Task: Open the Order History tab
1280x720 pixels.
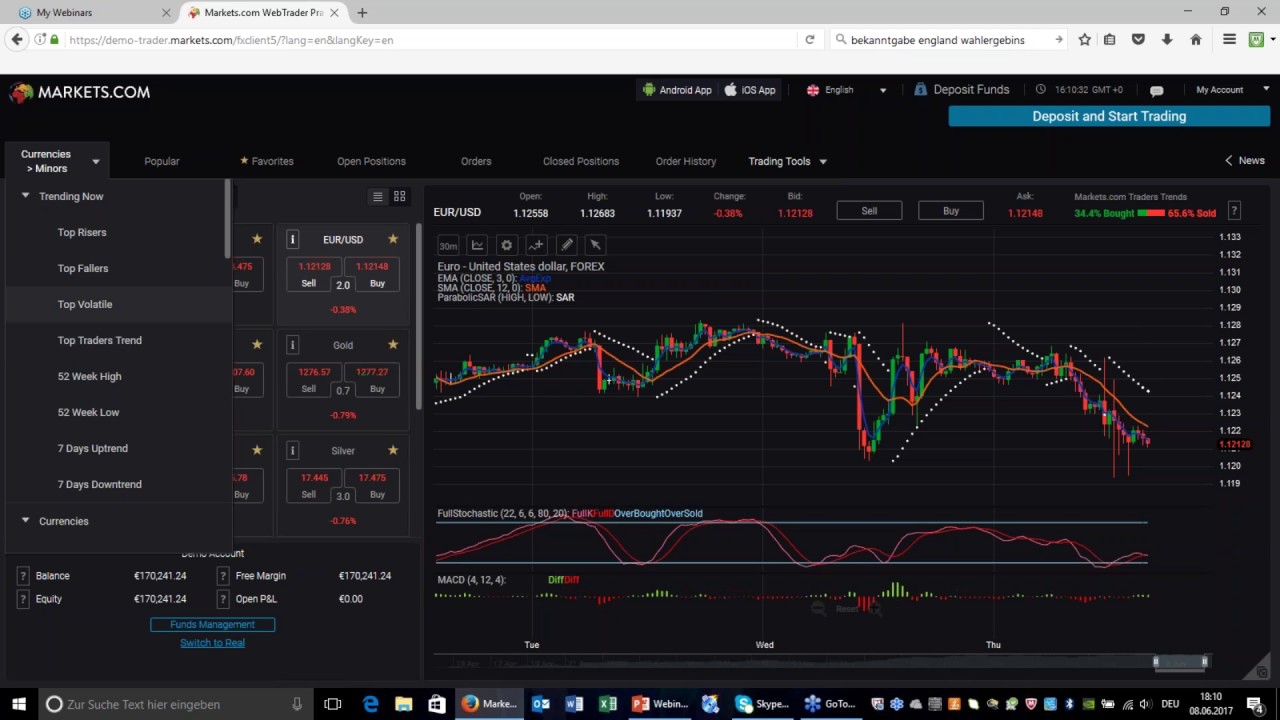Action: [686, 161]
